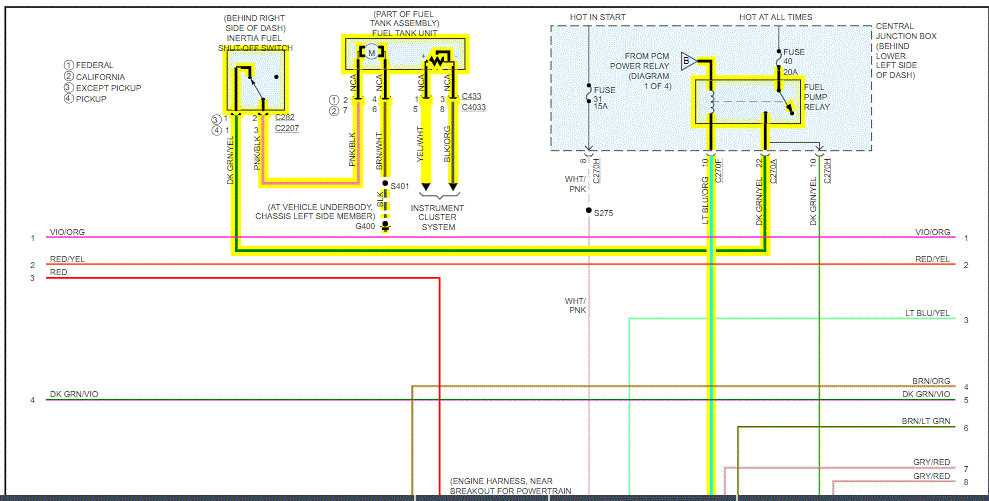Click 'PART OF FUEL TANK ASSEMBLY' note
The height and width of the screenshot is (501, 989).
coord(404,18)
